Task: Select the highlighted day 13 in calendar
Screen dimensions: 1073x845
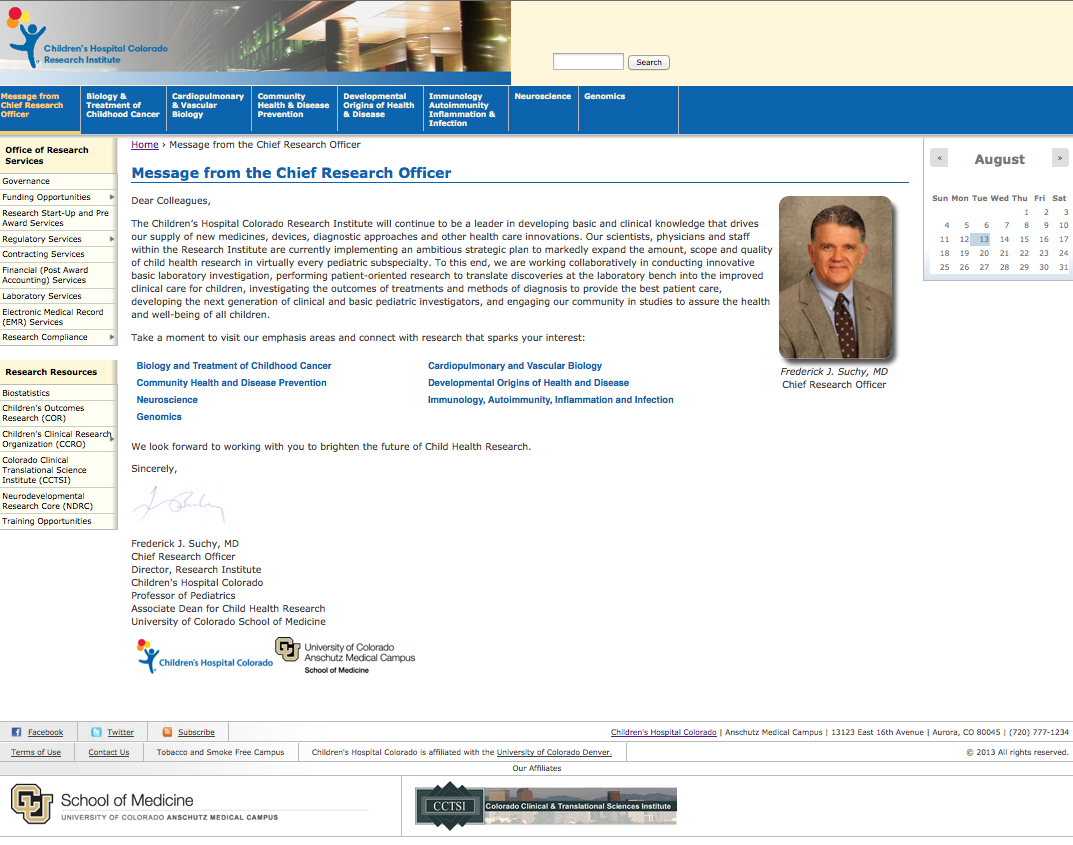Action: 981,239
